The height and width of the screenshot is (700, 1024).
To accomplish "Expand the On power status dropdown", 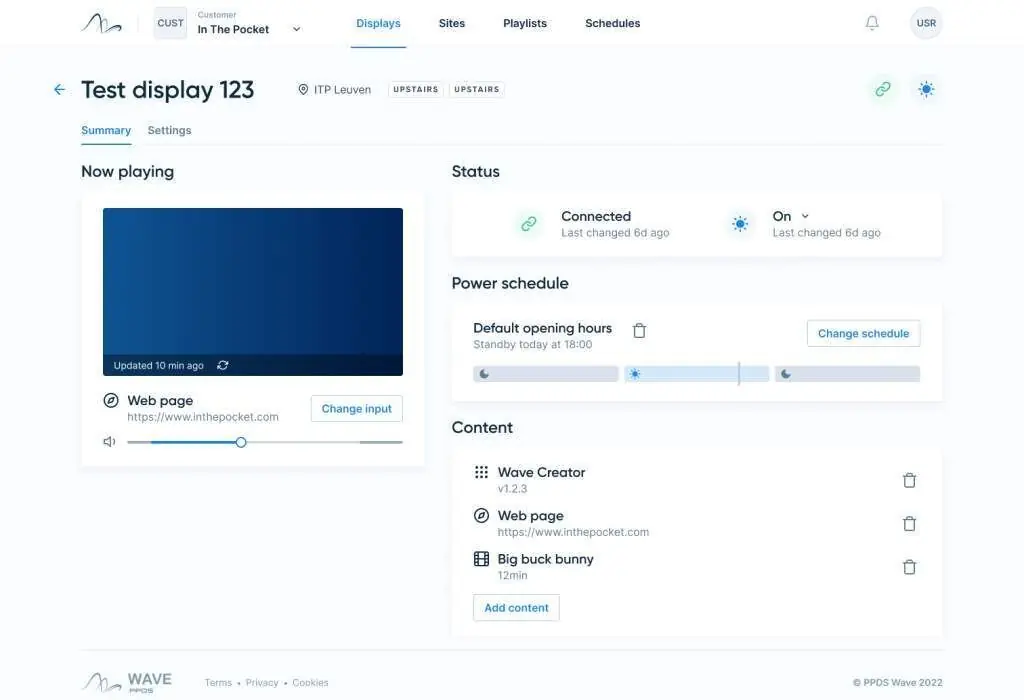I will [x=805, y=216].
